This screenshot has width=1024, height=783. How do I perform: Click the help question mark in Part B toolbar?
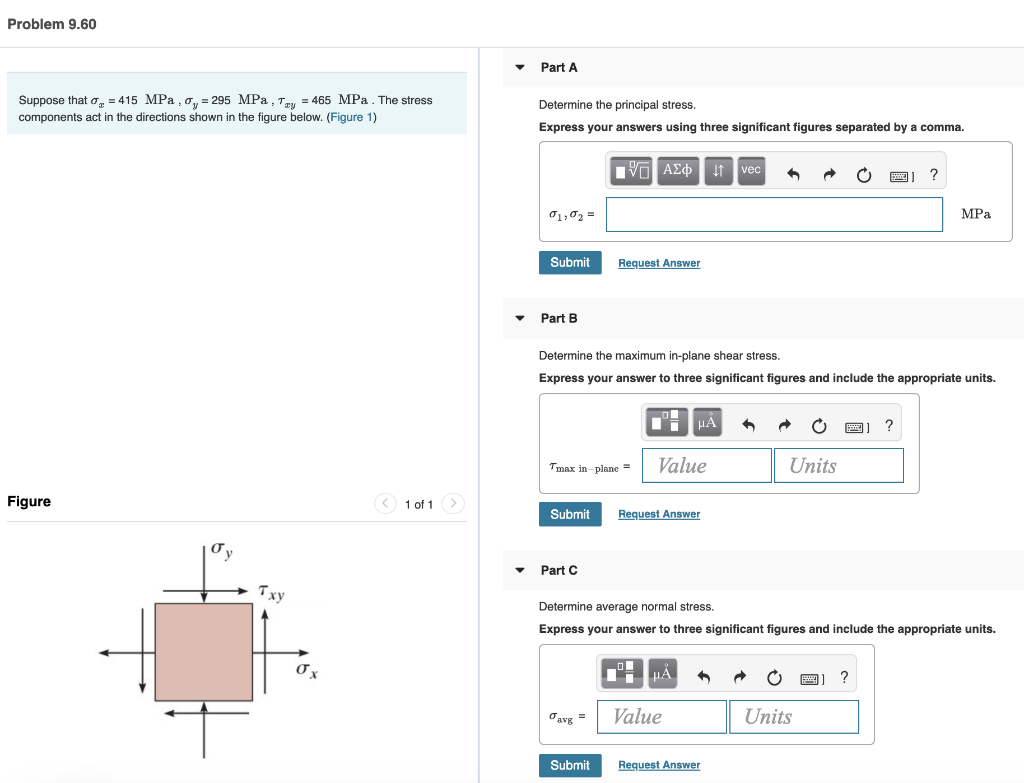(x=888, y=425)
